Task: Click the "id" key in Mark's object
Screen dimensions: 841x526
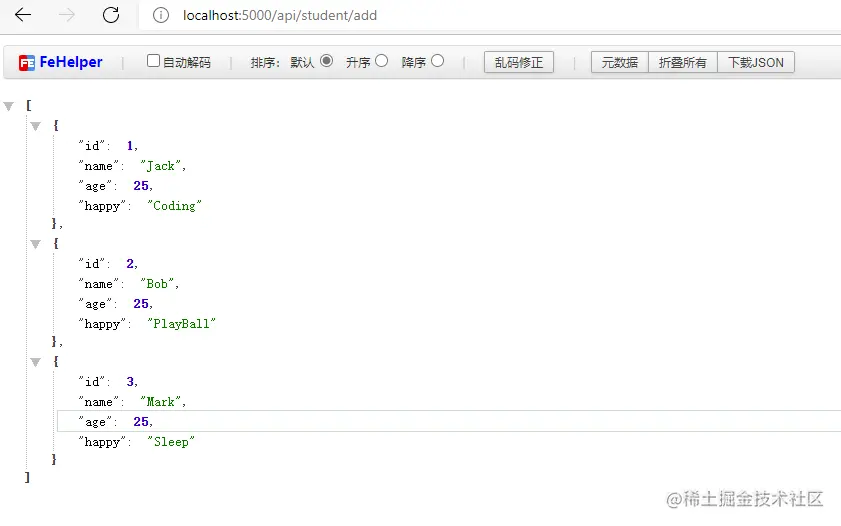Action: 92,382
